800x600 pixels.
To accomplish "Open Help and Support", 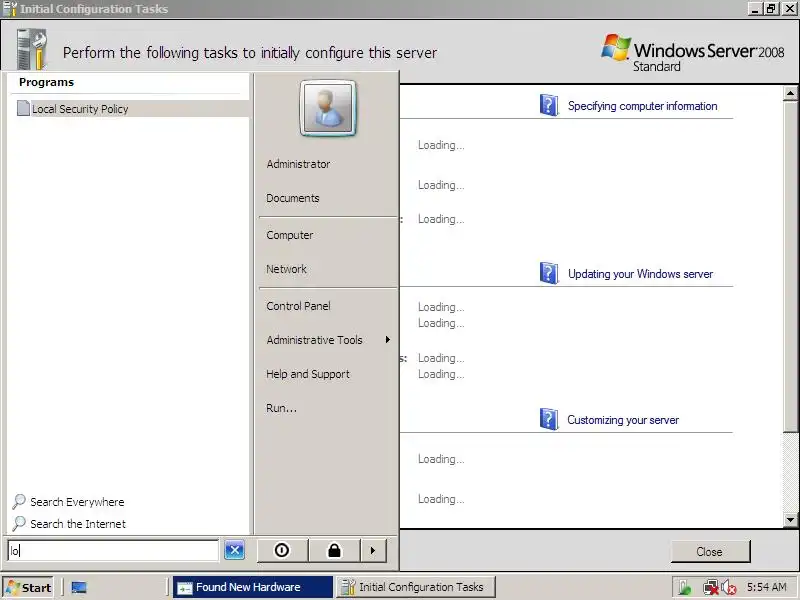I will pyautogui.click(x=308, y=374).
